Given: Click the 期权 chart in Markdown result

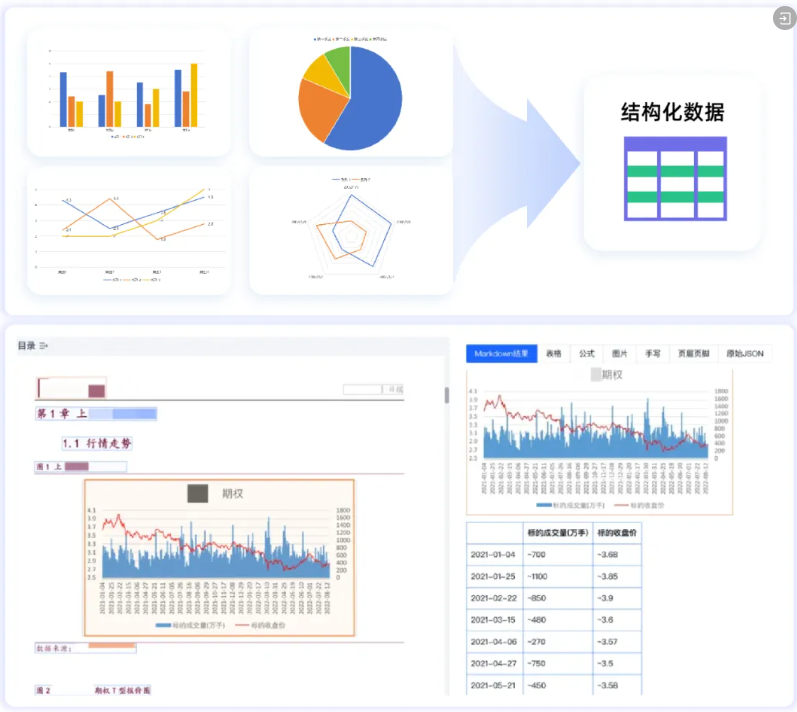Looking at the screenshot, I should click(599, 441).
